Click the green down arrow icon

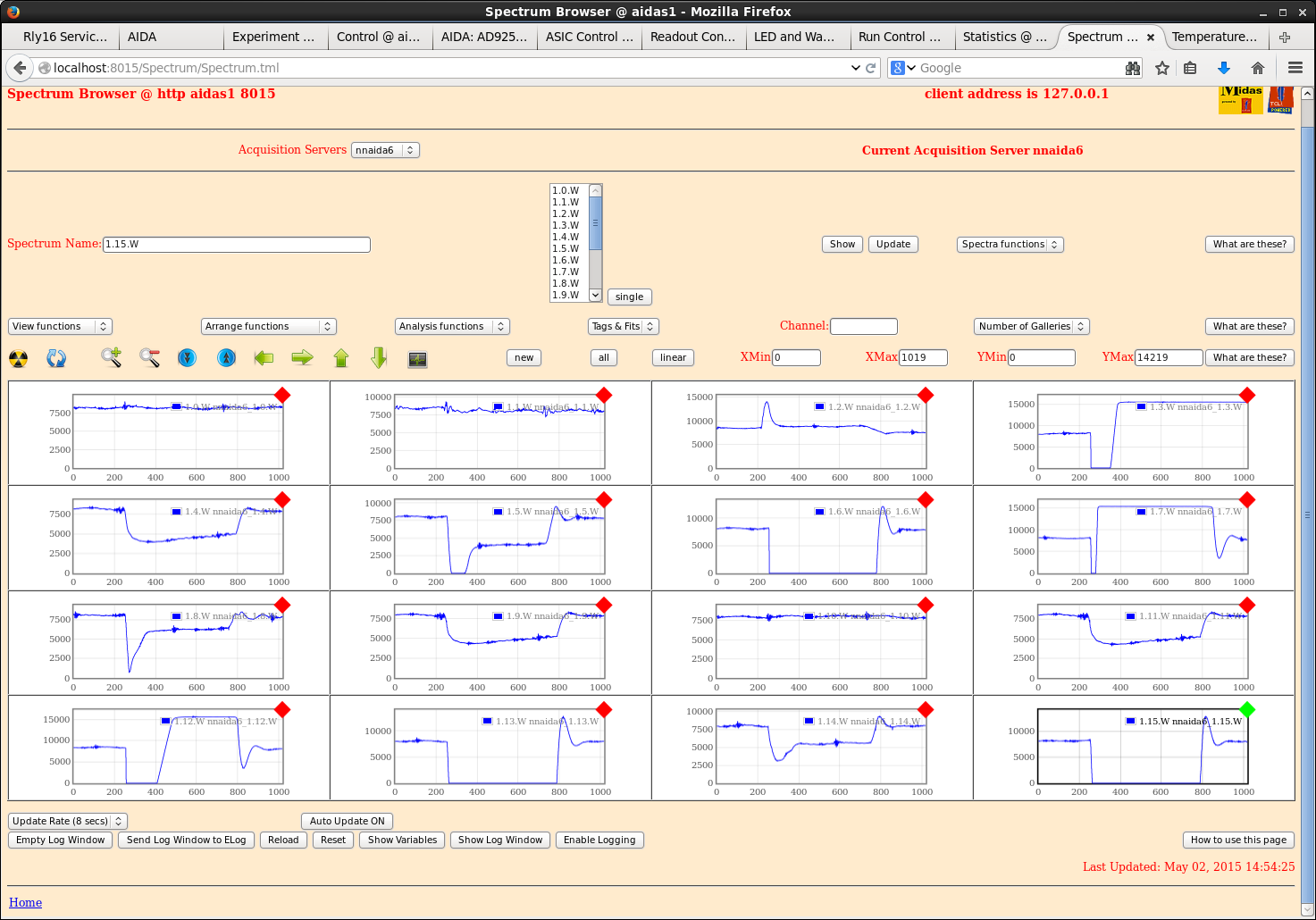click(379, 358)
